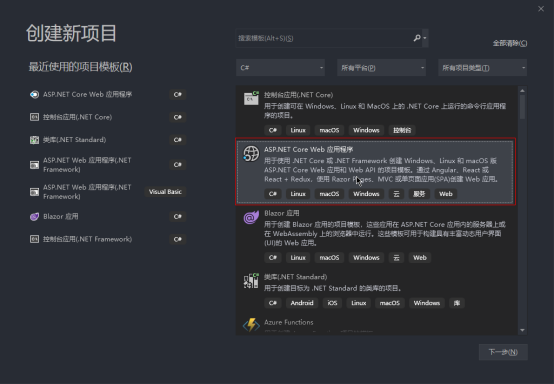Viewport: 554px width, 384px height.
Task: Open the 所有项目类型 project type dropdown
Action: coord(483,67)
